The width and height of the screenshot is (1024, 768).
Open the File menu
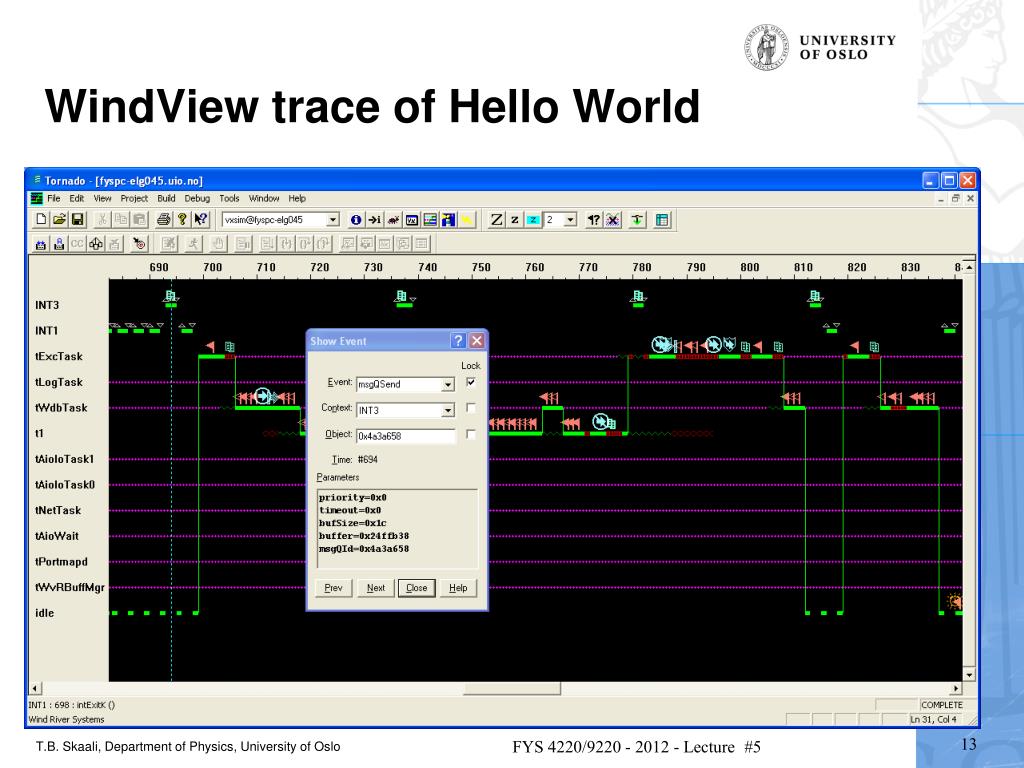[54, 199]
